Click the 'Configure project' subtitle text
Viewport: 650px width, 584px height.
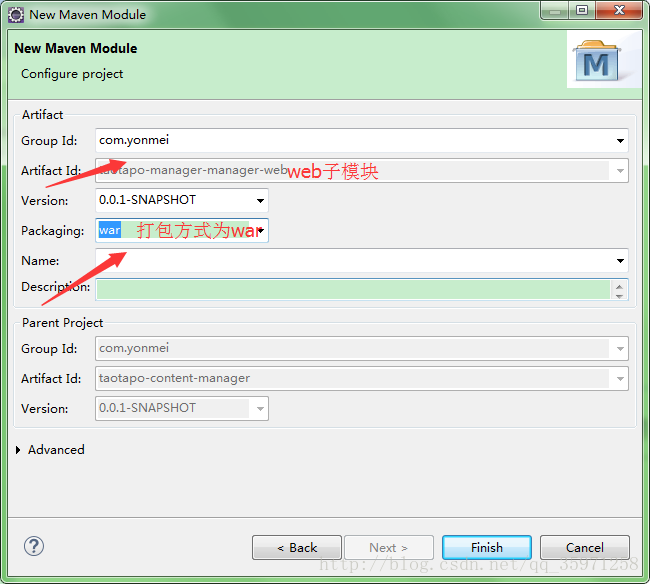(72, 74)
